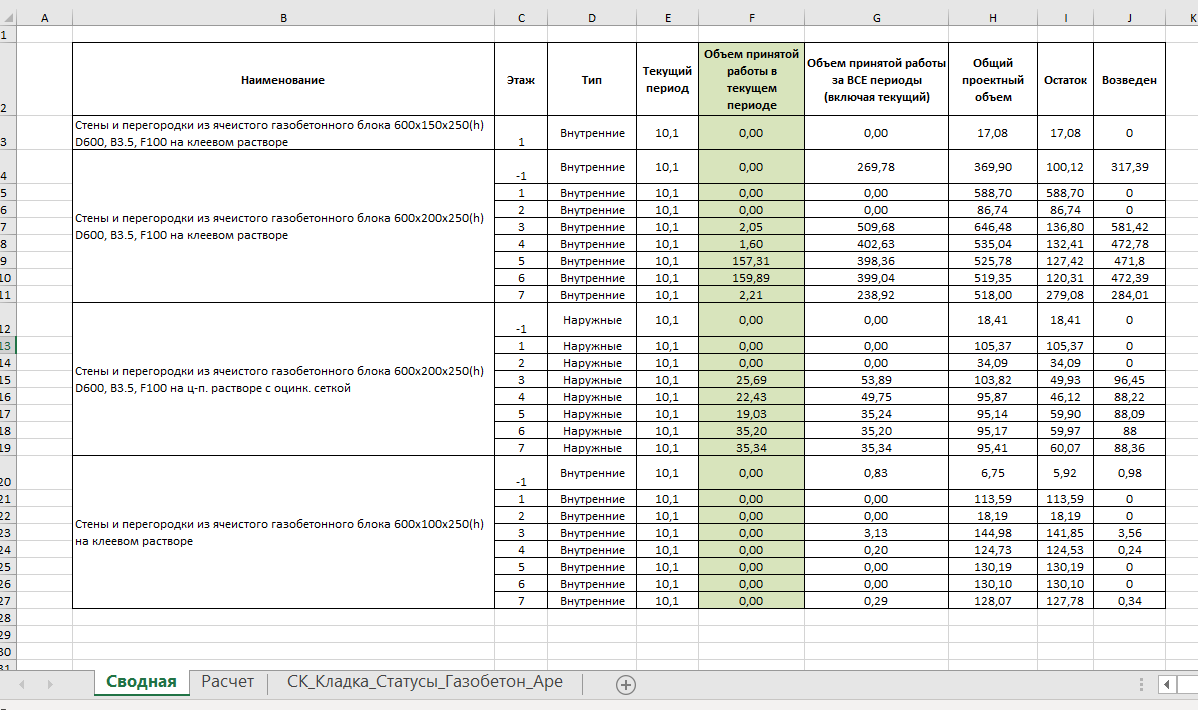The width and height of the screenshot is (1198, 710).
Task: Select column F header
Action: click(751, 18)
